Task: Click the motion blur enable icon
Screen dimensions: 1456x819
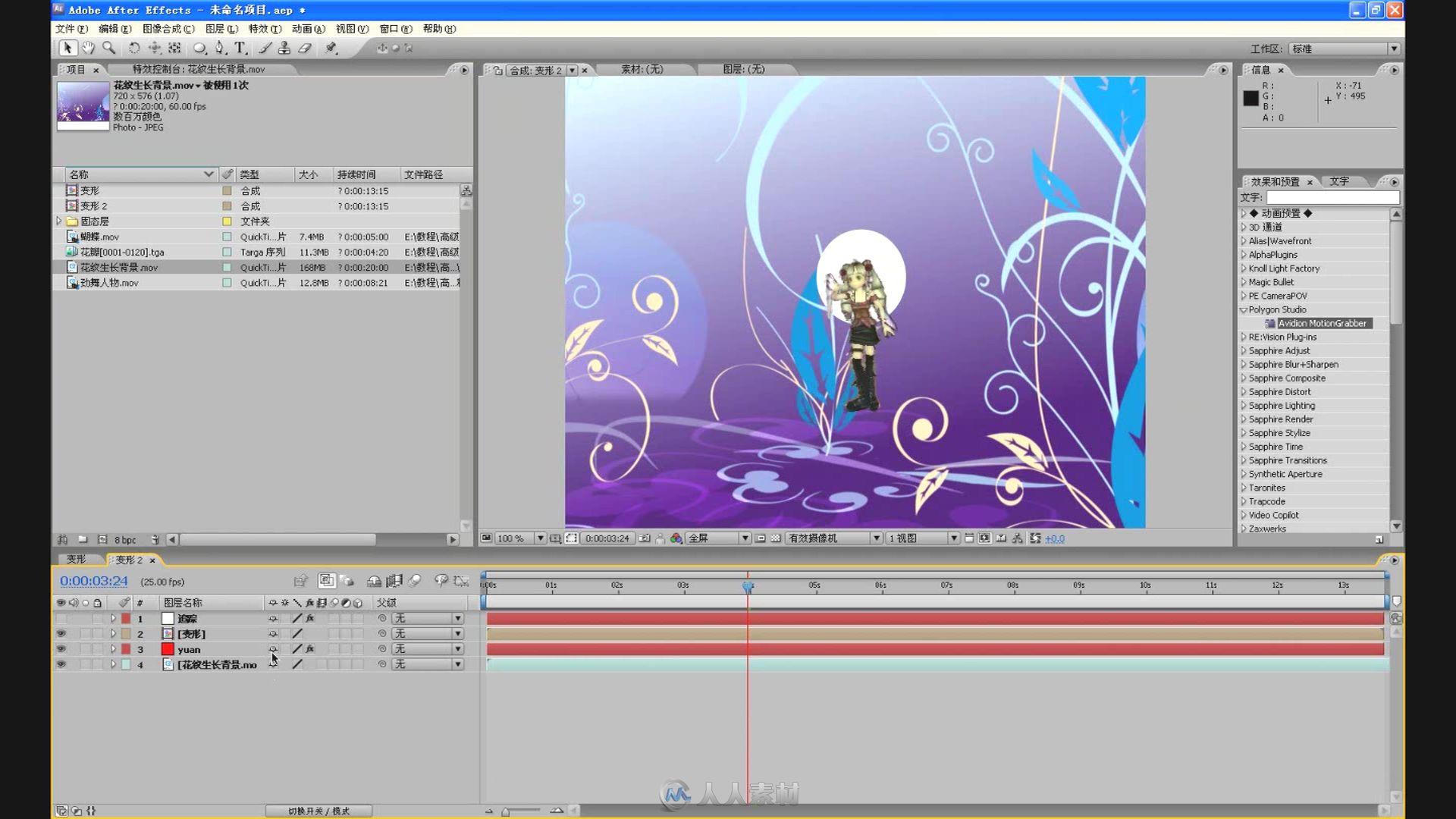Action: click(415, 581)
